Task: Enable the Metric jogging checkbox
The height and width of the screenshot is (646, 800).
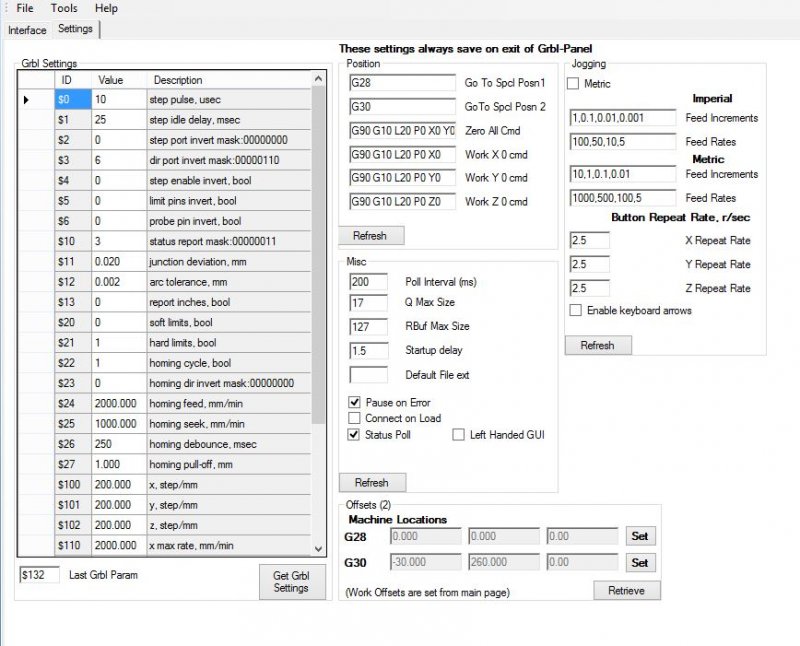Action: pyautogui.click(x=573, y=84)
